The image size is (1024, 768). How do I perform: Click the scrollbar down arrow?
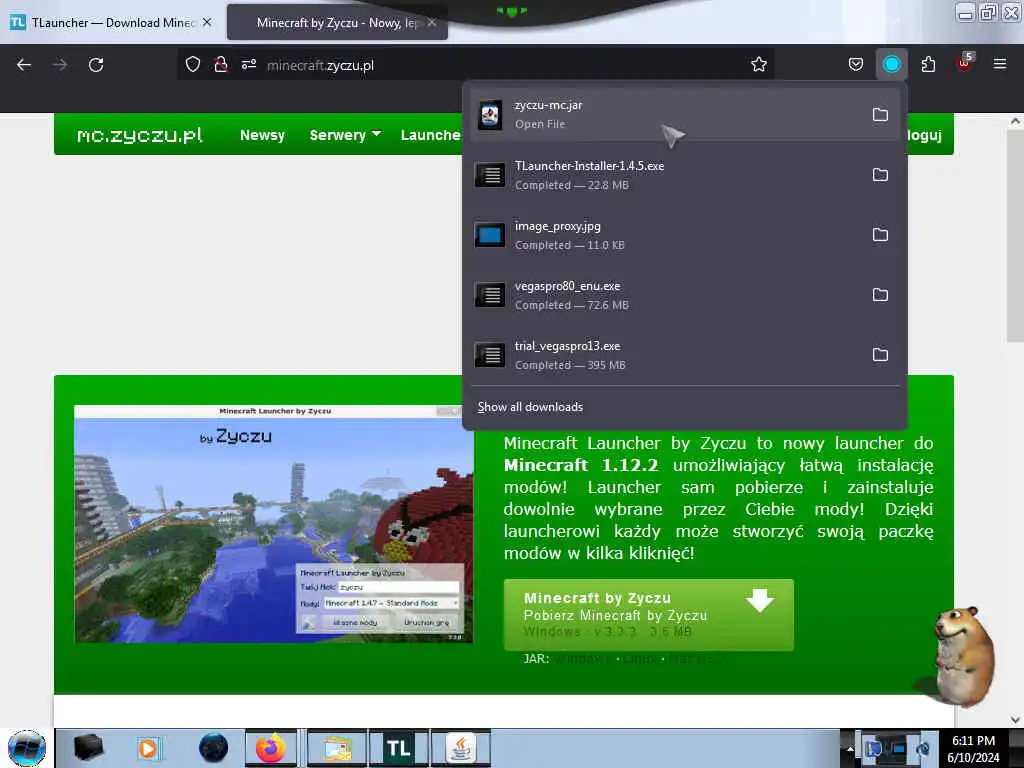coord(1015,720)
